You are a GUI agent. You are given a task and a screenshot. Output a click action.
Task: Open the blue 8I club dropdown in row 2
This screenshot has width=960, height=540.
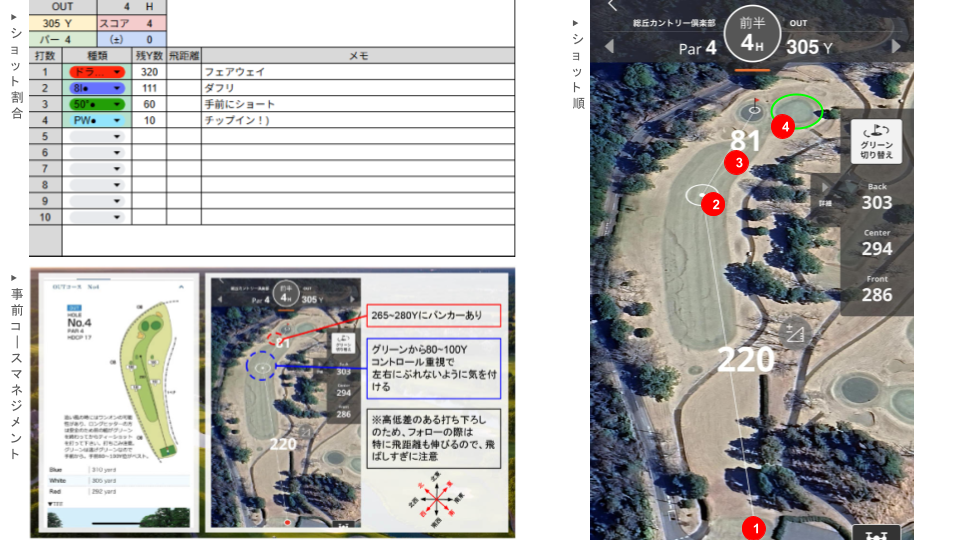click(x=117, y=88)
